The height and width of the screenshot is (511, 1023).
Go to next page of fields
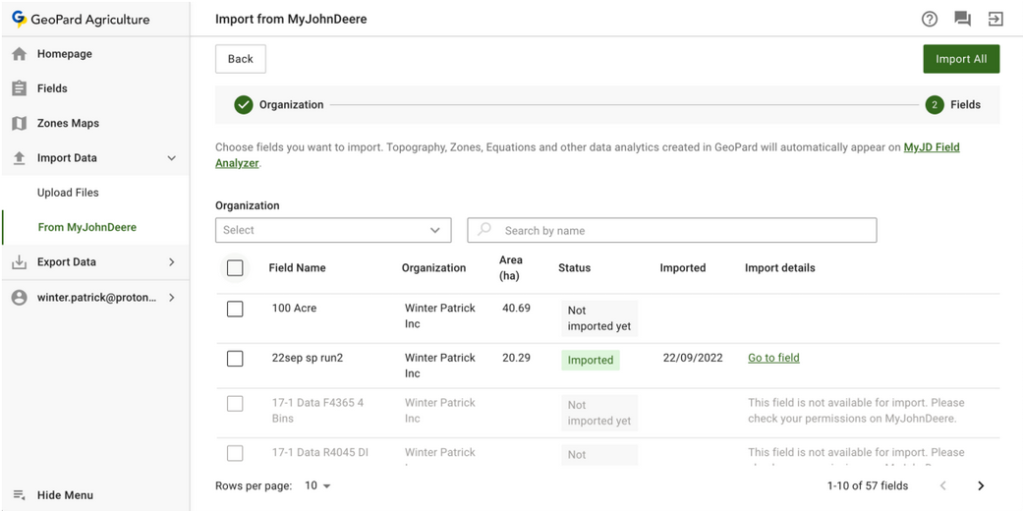[x=980, y=486]
